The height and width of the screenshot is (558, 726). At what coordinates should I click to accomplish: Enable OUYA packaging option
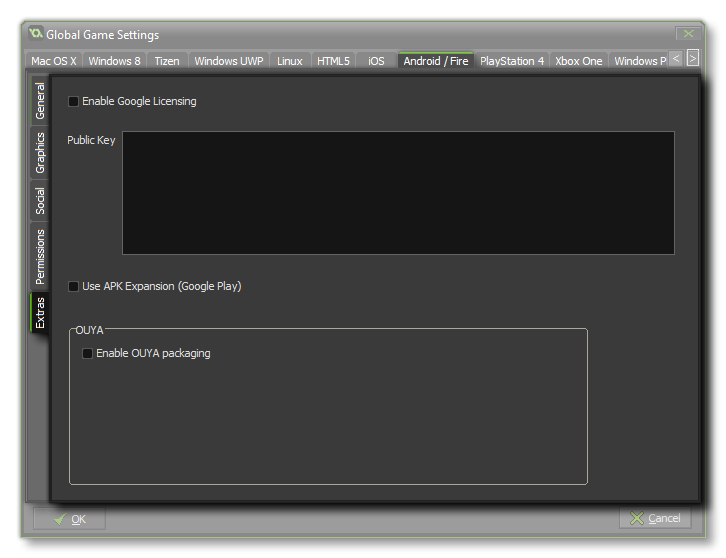[88, 353]
